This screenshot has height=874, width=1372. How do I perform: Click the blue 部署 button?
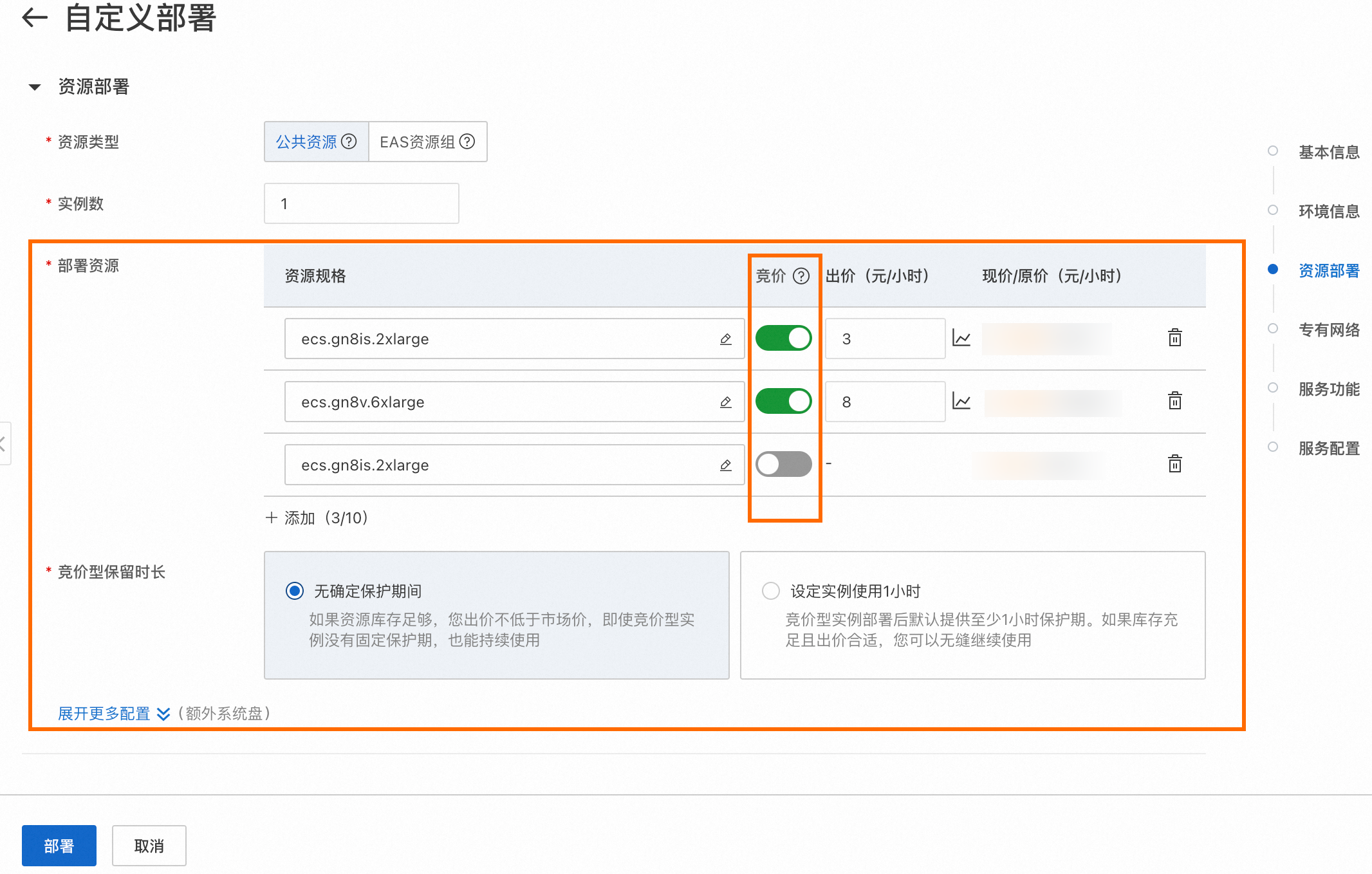[59, 846]
